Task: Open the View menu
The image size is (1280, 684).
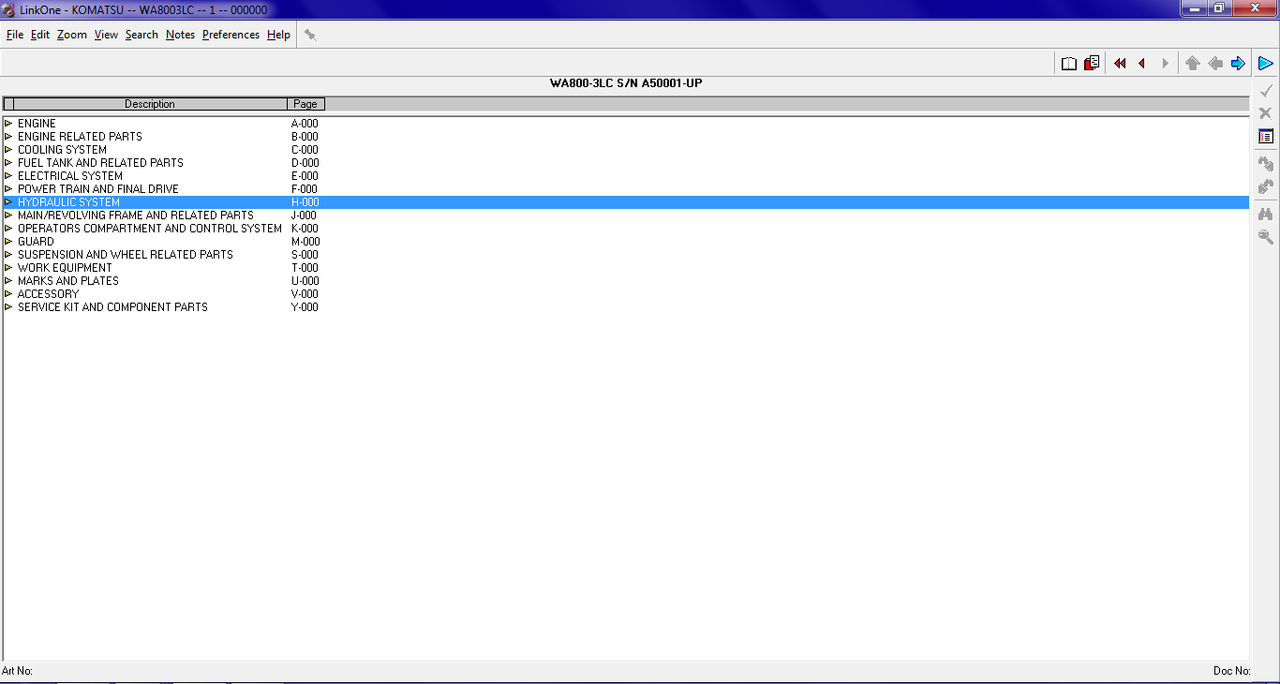Action: 106,34
